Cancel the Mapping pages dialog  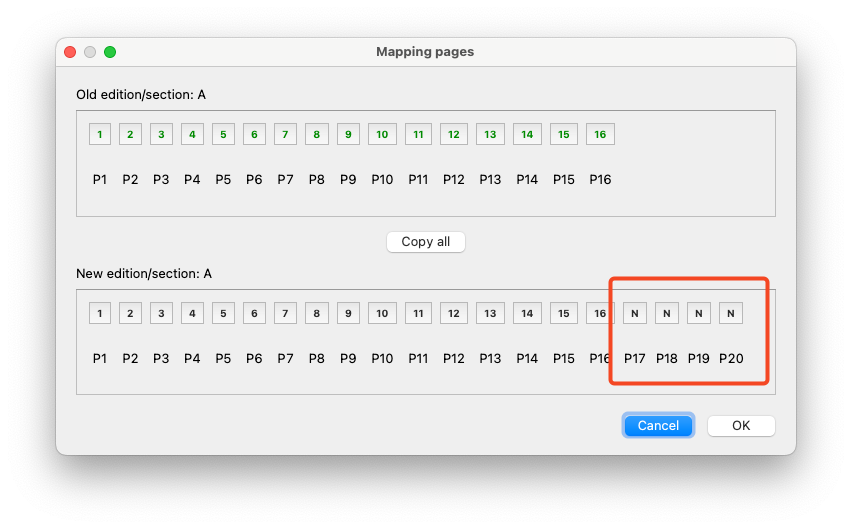point(658,426)
